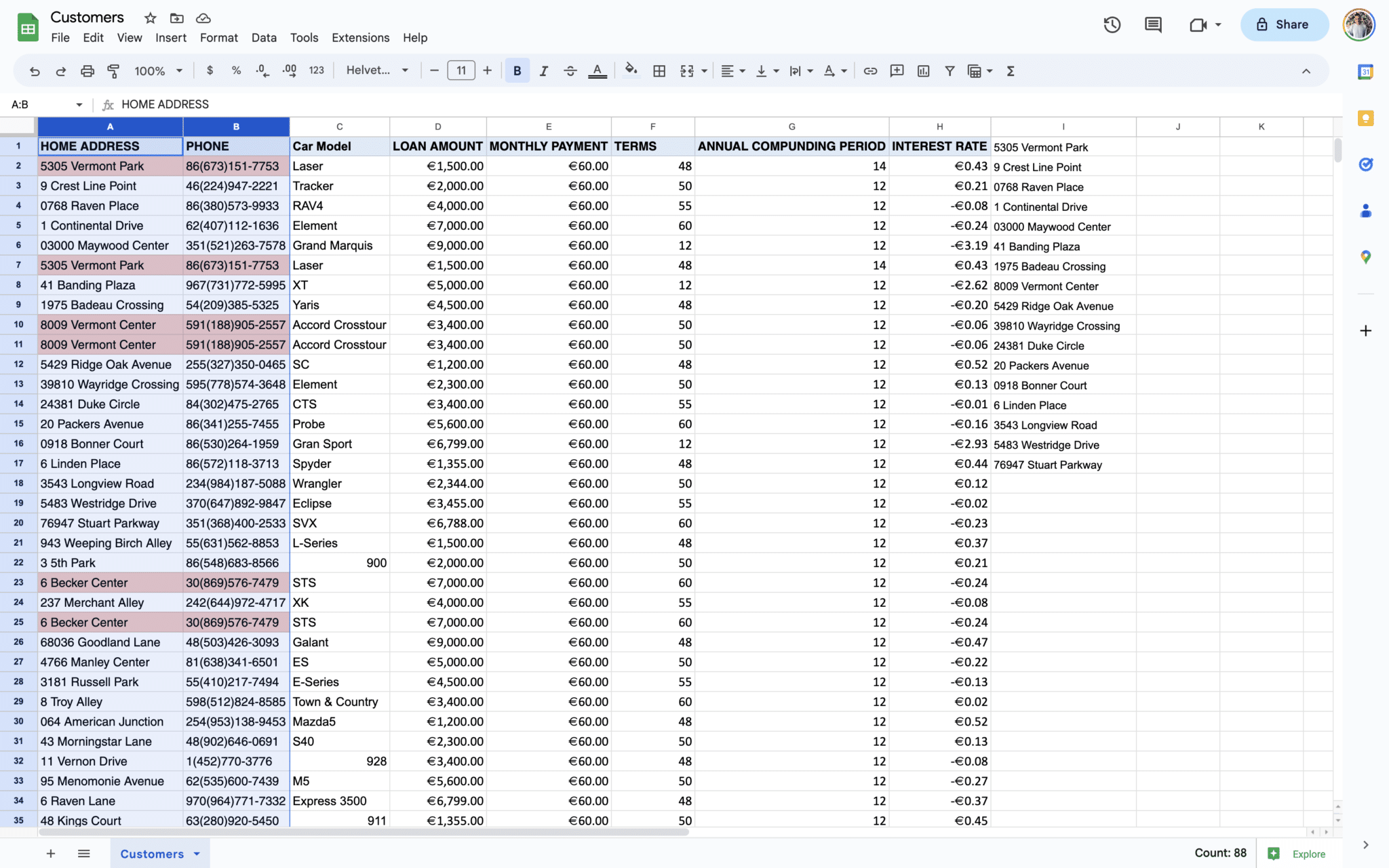
Task: Open the functions sigma icon
Action: click(x=1011, y=71)
